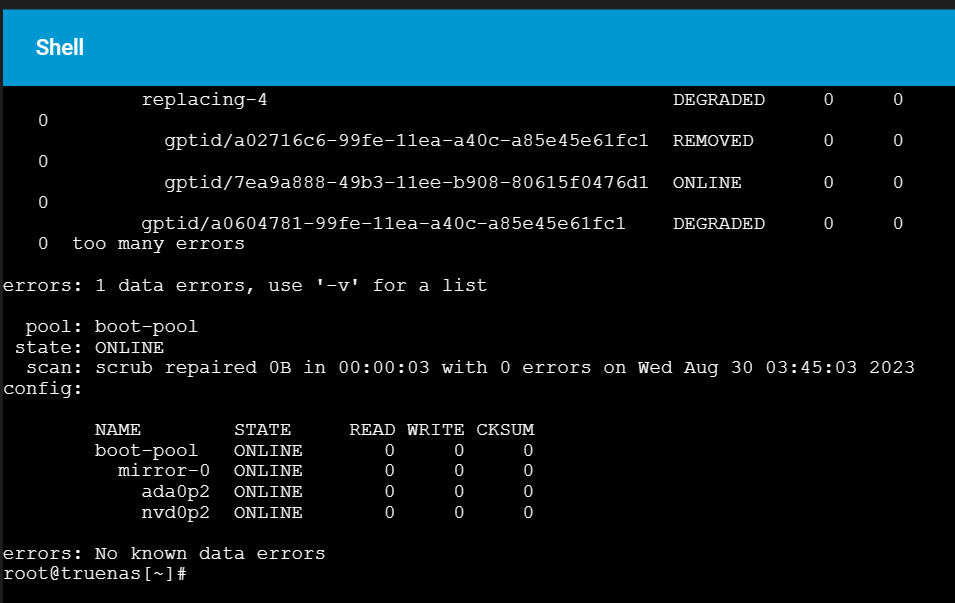Click the CKSUM column header

coord(505,429)
